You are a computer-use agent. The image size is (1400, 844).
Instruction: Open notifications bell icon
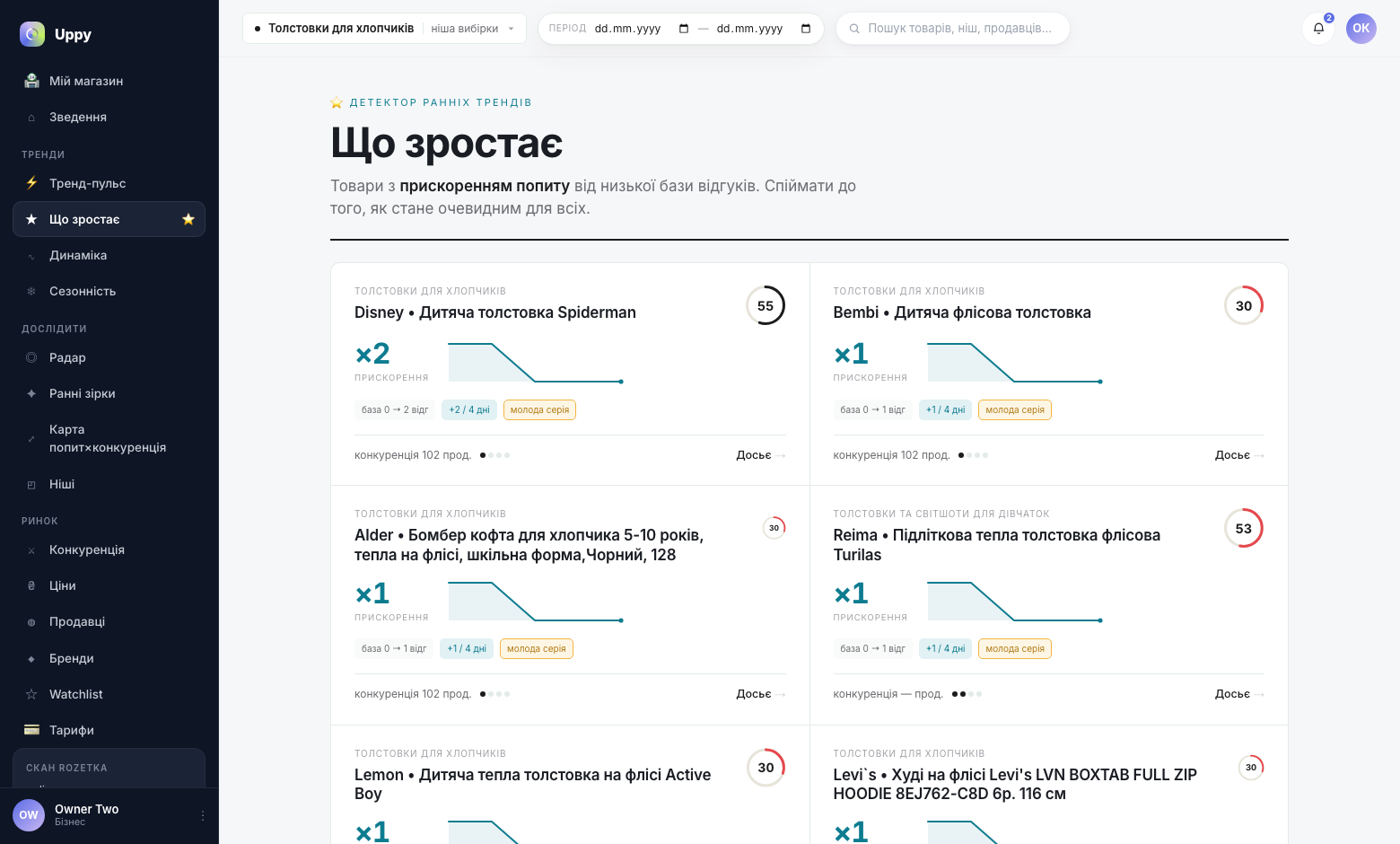coord(1318,29)
